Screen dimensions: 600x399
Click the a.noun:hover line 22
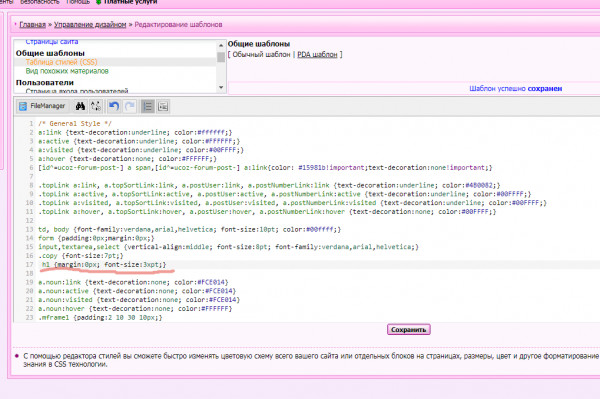[135, 309]
